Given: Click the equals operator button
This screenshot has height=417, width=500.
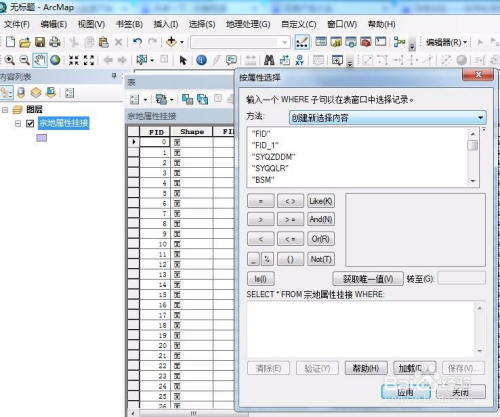Looking at the screenshot, I should [261, 201].
